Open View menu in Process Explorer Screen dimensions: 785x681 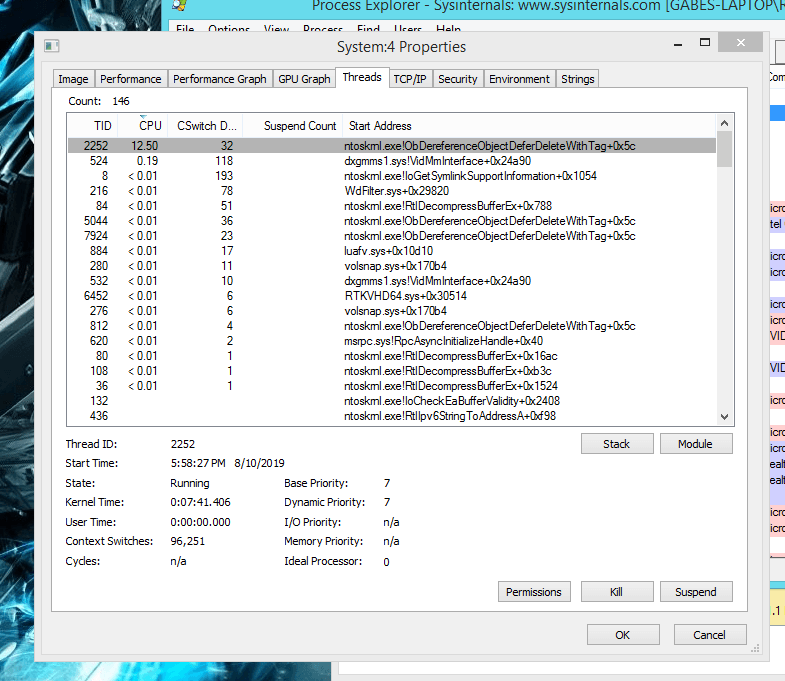click(x=276, y=29)
